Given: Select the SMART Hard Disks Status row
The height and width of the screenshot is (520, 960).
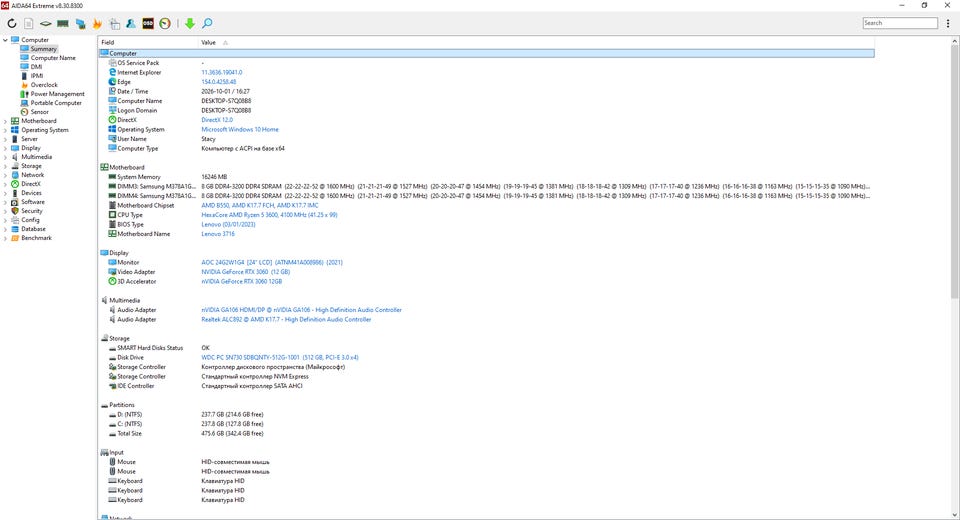Looking at the screenshot, I should tap(486, 348).
